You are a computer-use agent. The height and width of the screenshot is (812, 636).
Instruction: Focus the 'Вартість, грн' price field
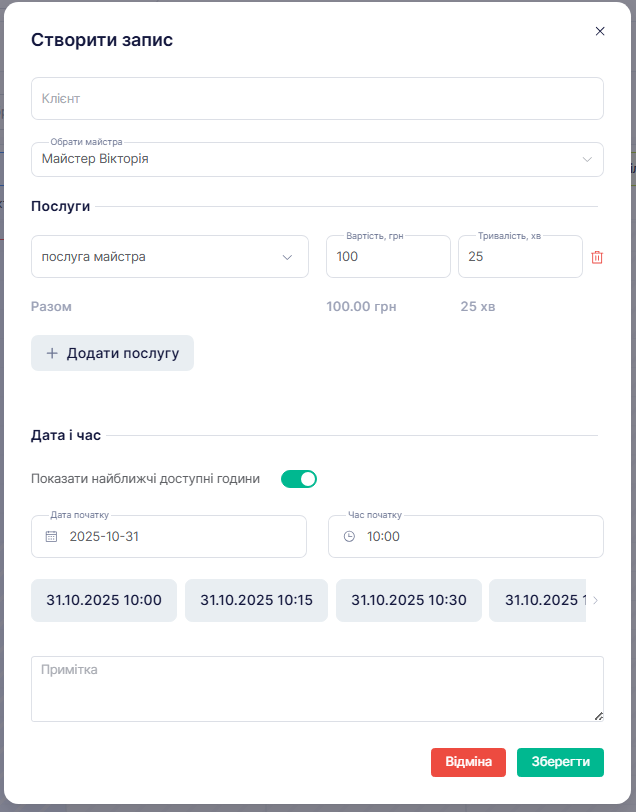[387, 257]
